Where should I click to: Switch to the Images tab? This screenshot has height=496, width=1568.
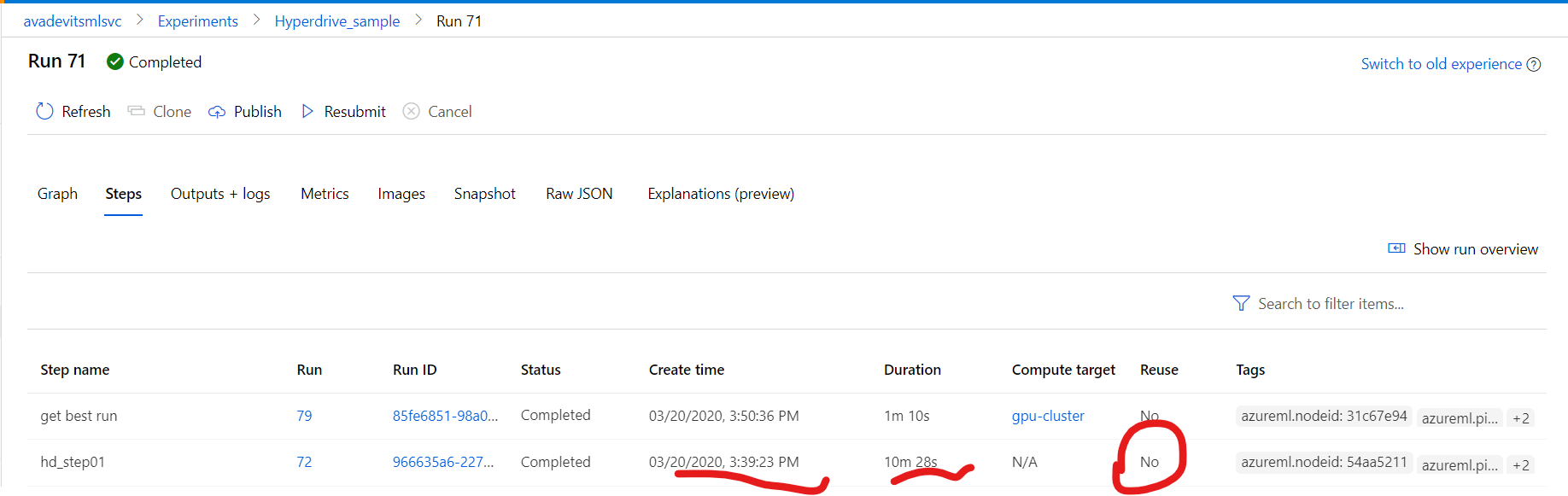pyautogui.click(x=401, y=194)
